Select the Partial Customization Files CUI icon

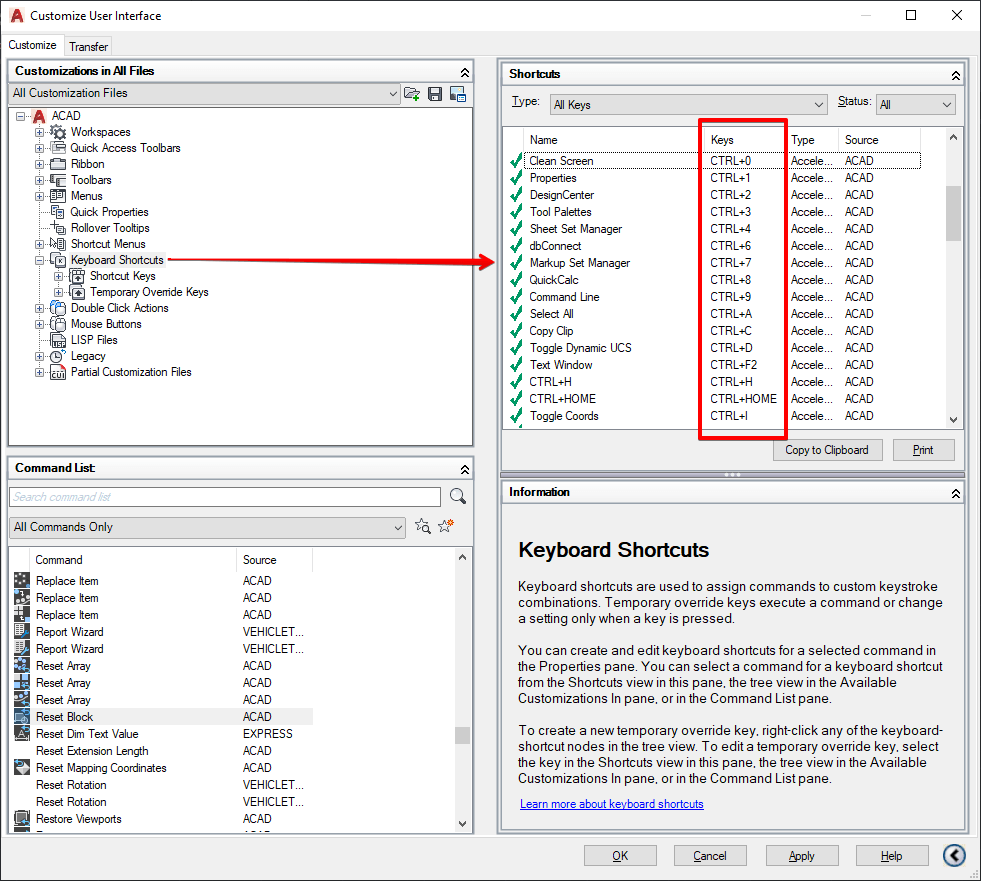pyautogui.click(x=58, y=372)
